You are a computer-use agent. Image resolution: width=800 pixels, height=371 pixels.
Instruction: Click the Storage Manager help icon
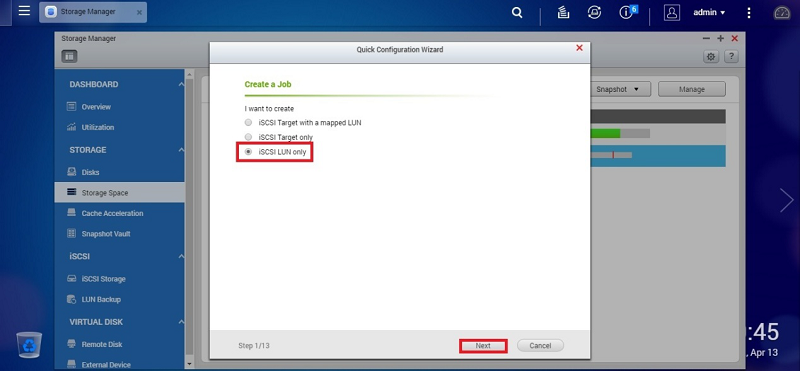point(731,57)
